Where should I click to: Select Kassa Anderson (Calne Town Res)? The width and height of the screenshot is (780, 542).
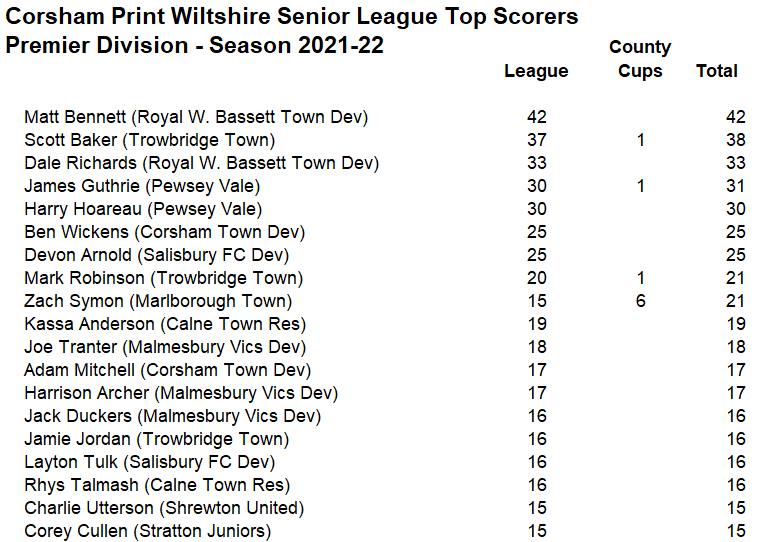pyautogui.click(x=165, y=324)
